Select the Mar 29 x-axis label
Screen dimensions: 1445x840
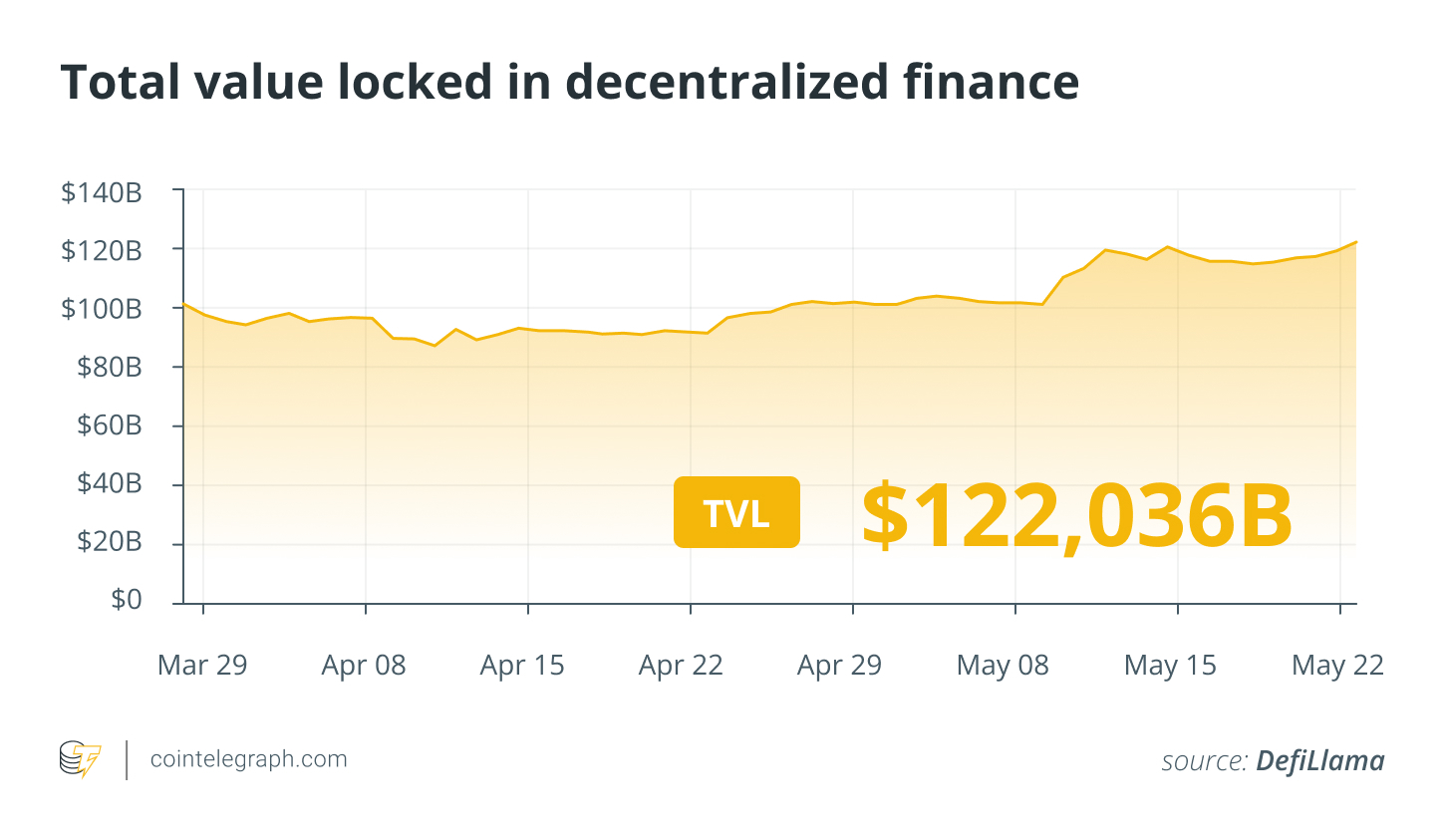click(x=202, y=666)
